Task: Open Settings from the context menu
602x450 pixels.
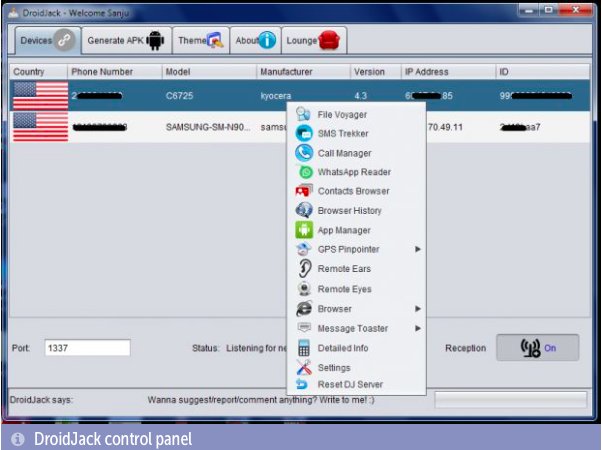Action: pyautogui.click(x=356, y=367)
